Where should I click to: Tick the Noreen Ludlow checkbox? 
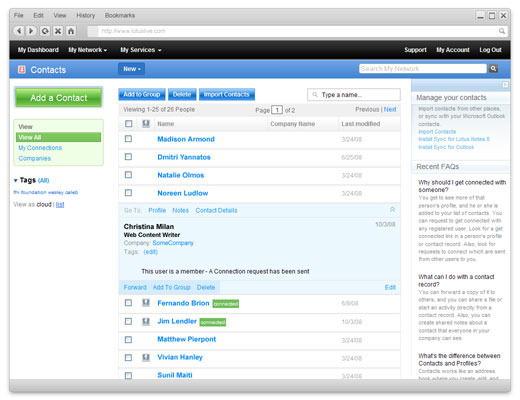128,193
